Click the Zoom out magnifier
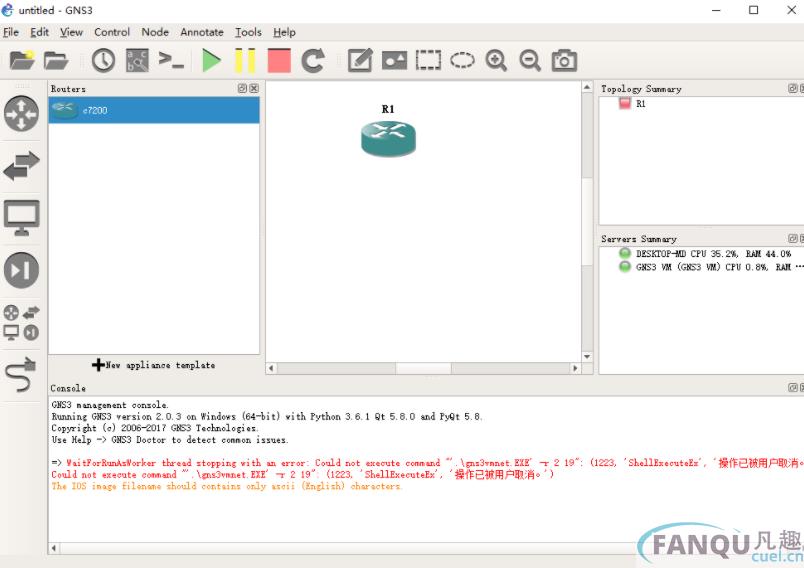 click(x=530, y=60)
